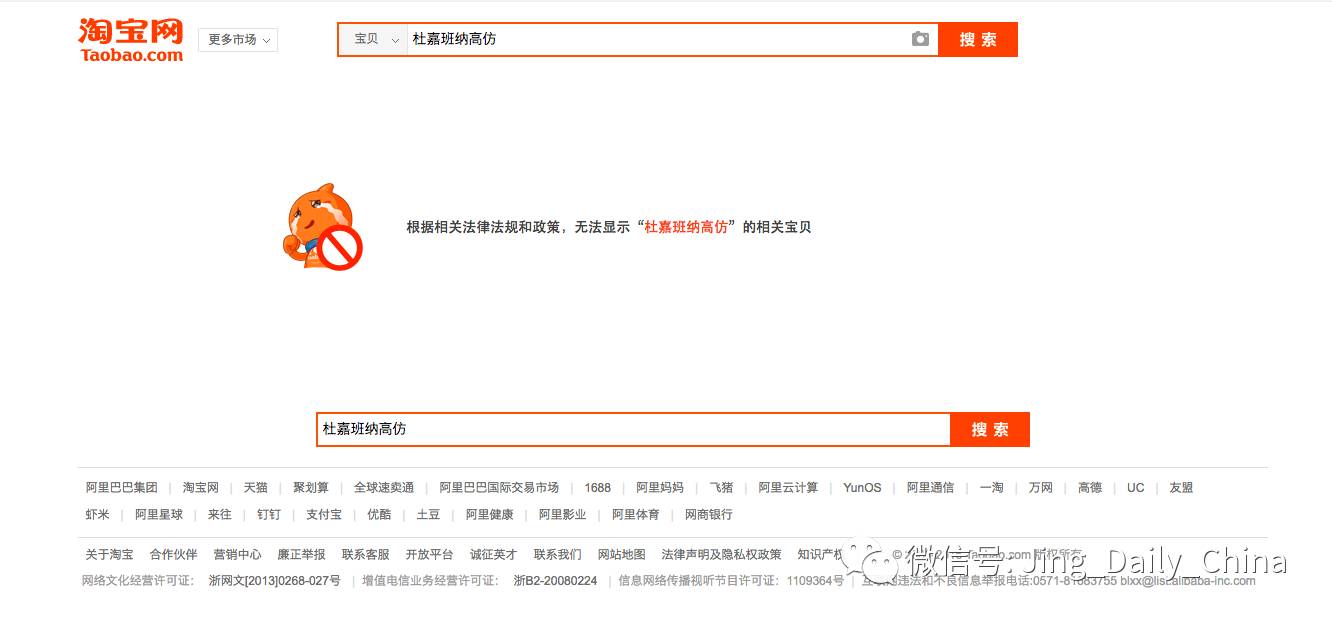1332x624 pixels.
Task: Open the 宝贝 search type dropdown
Action: tap(374, 39)
